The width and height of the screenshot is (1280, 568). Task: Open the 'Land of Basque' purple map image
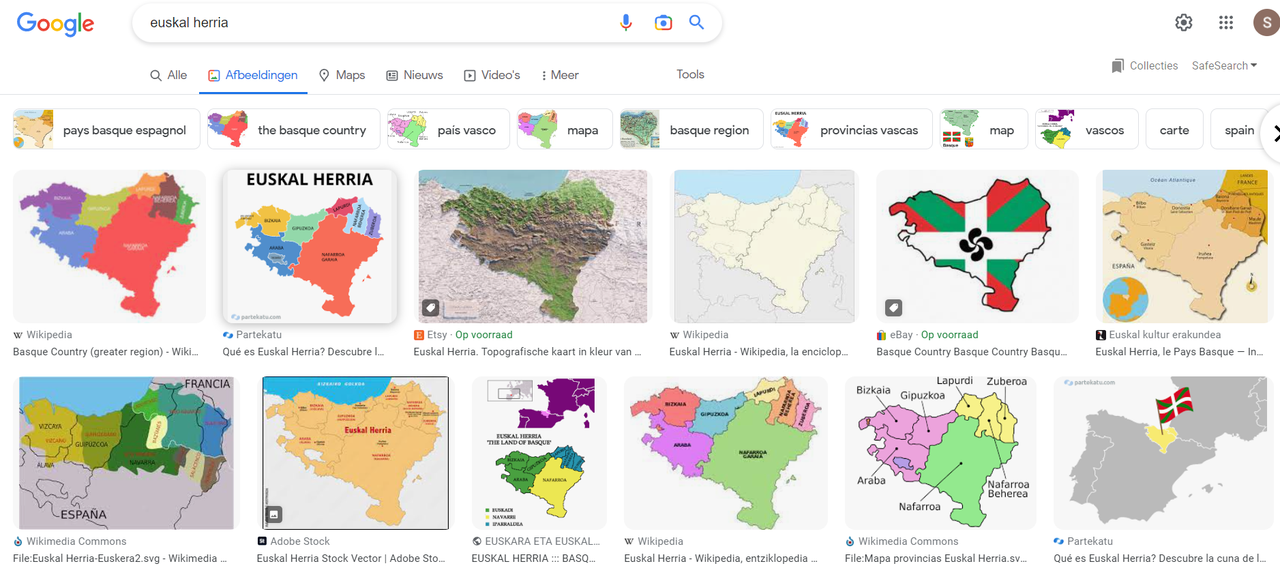(x=539, y=453)
